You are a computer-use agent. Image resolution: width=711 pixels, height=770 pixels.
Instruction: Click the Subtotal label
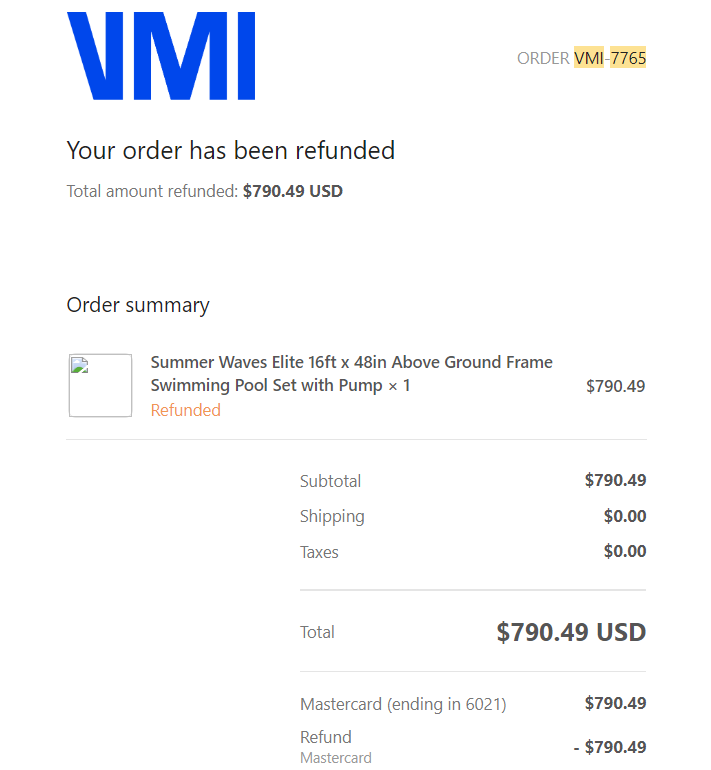pyautogui.click(x=330, y=481)
